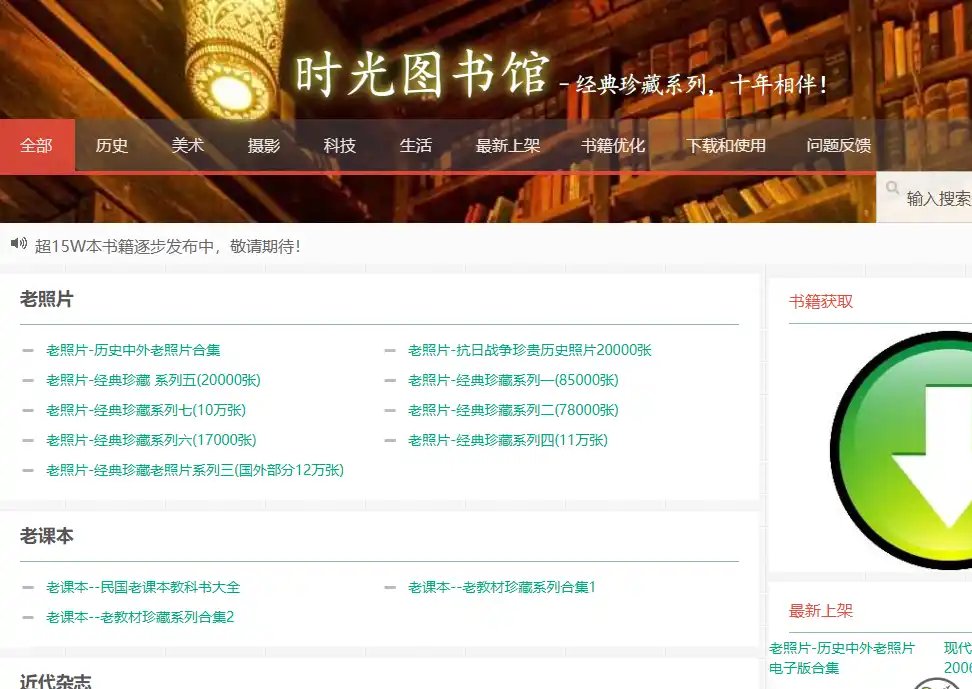Open 老照片-历史中外老照片合集 in the 老照片 list
Viewport: 972px width, 689px height.
coord(133,350)
